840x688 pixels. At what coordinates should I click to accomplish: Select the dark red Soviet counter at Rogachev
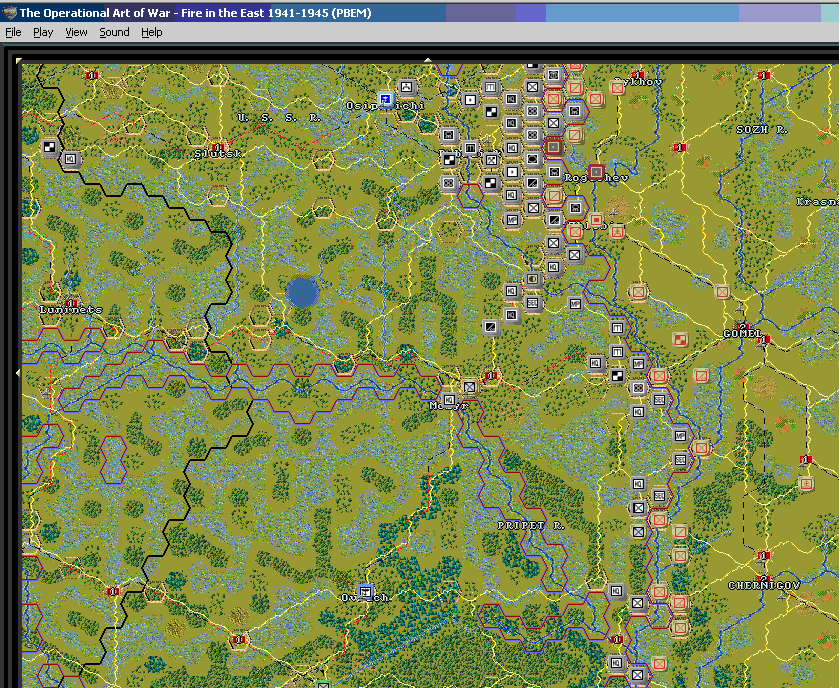point(596,172)
